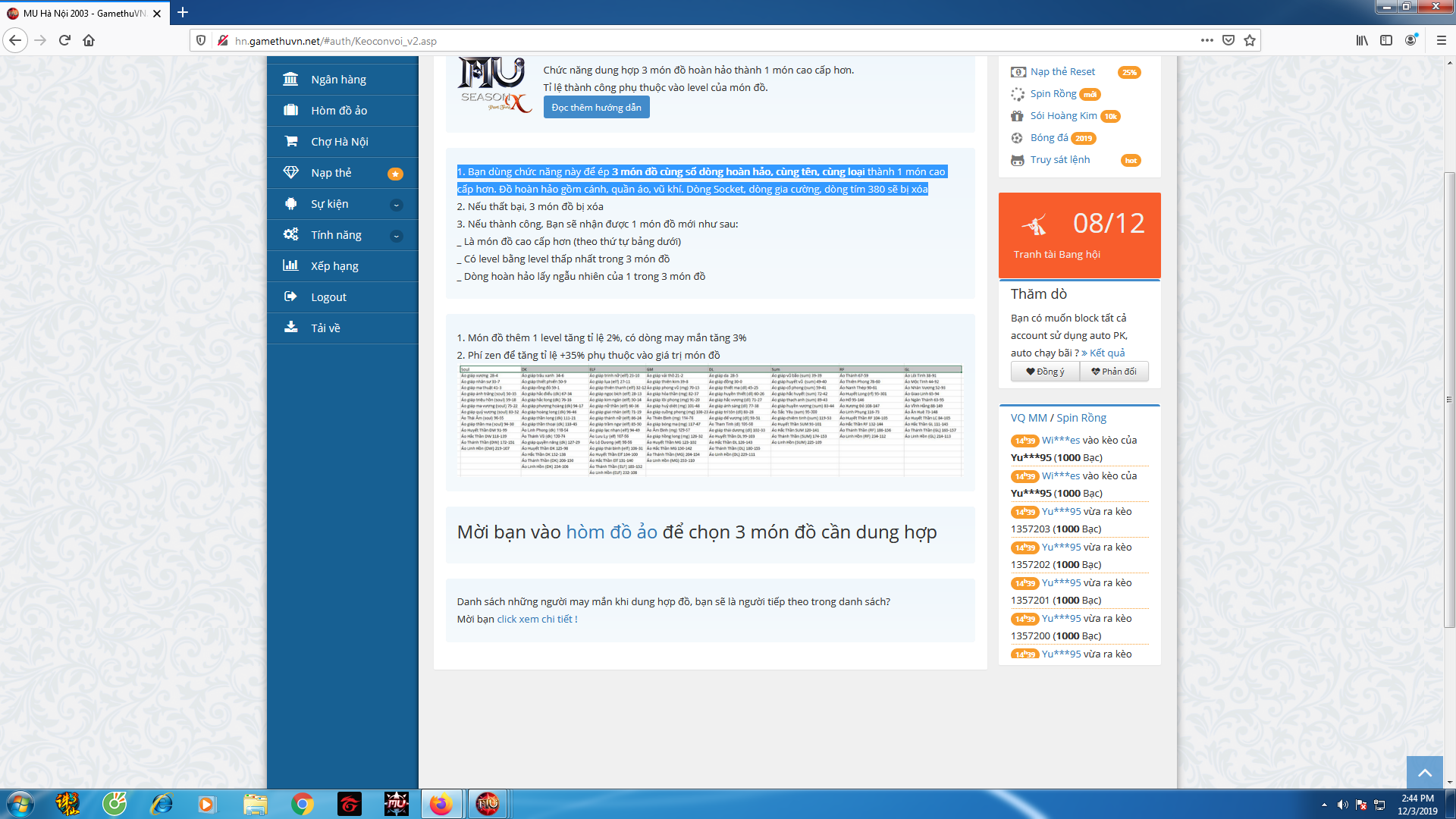Viewport: 1456px width, 819px height.
Task: Select Logout in the sidebar menu
Action: [x=328, y=297]
